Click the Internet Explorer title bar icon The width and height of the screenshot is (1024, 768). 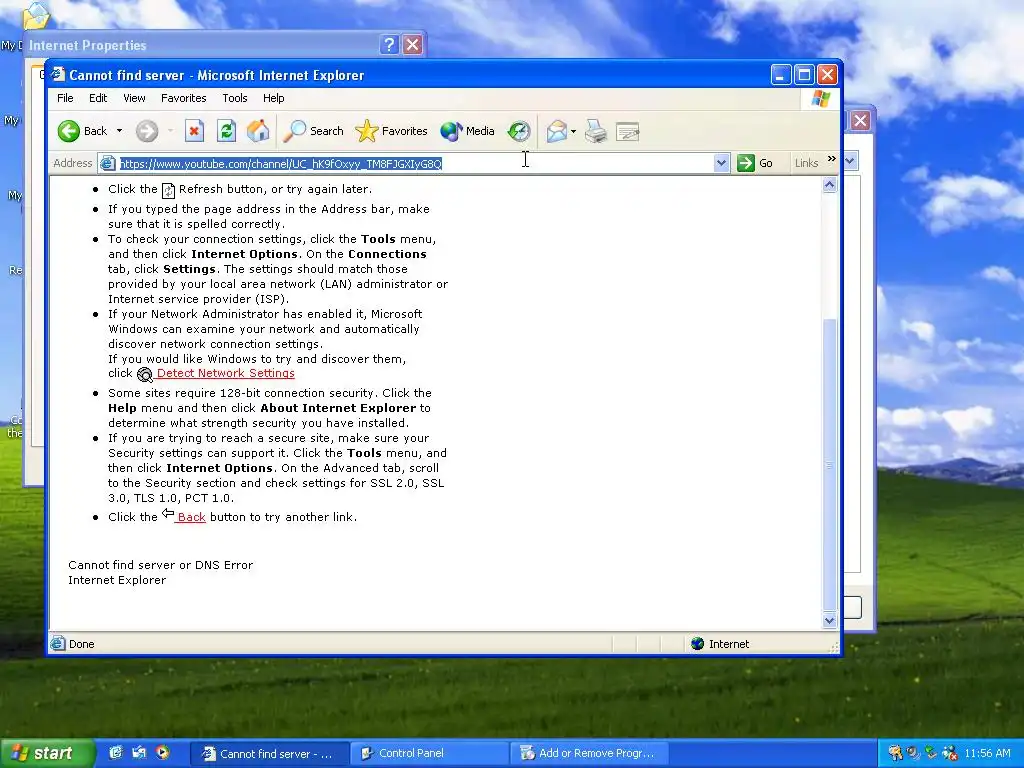59,74
